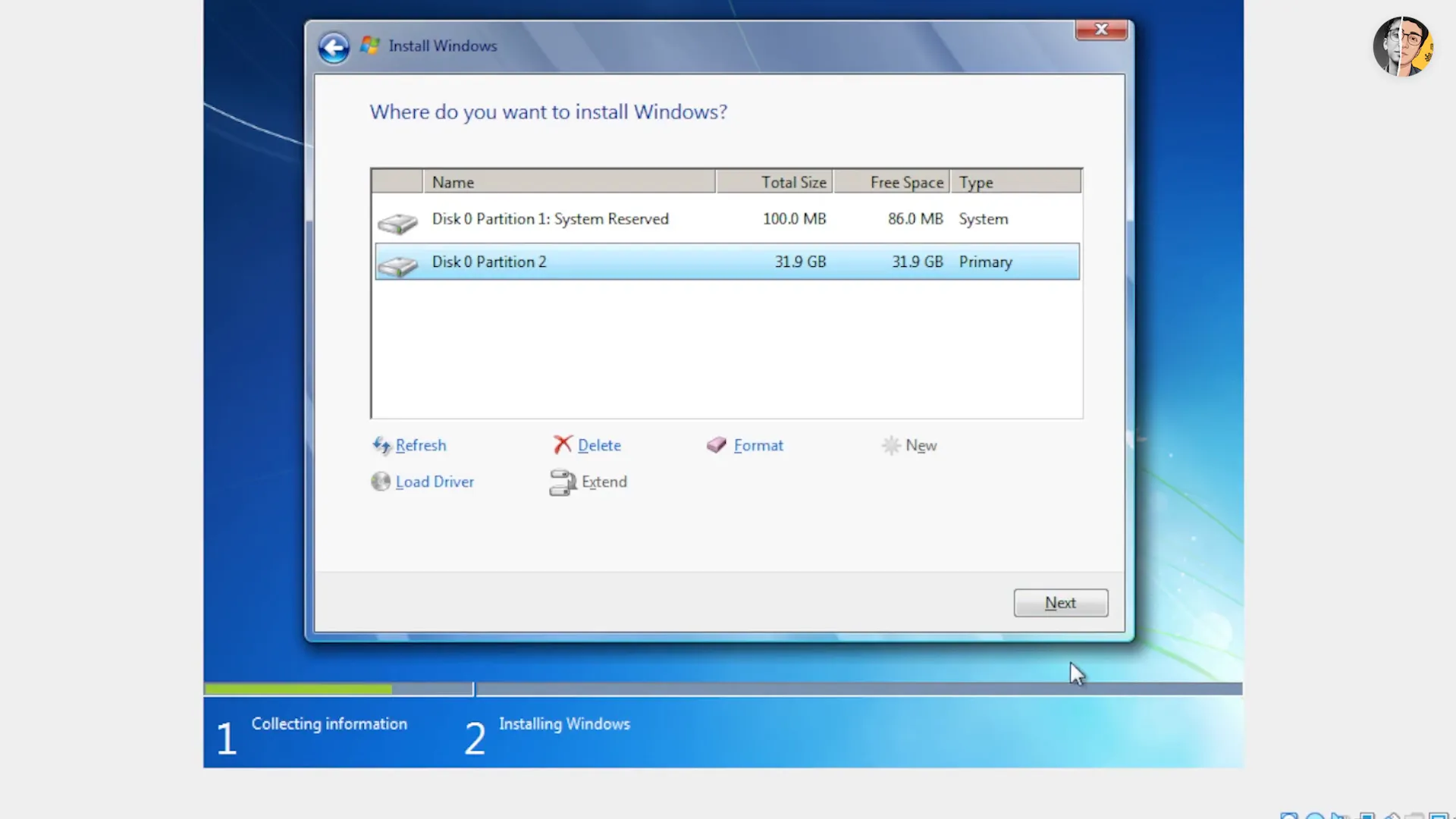
Task: Click the drive icon for Disk 0 Partition 2
Action: point(397,265)
